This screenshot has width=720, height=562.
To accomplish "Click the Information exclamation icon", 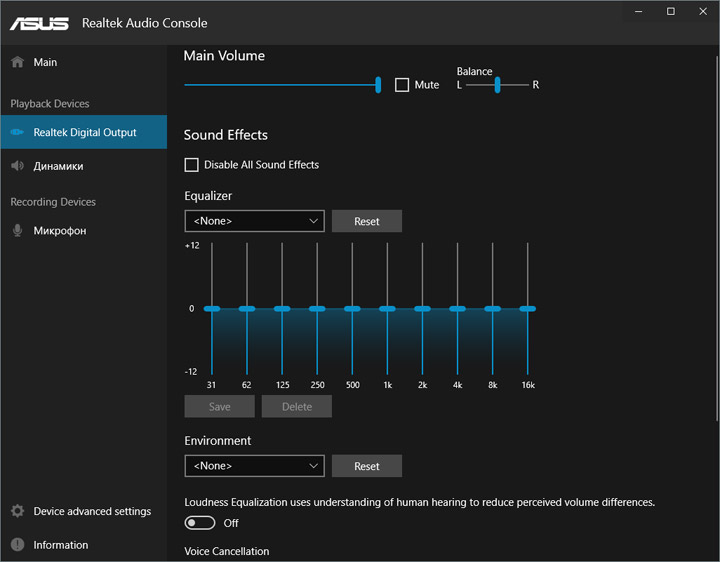I will coord(17,545).
